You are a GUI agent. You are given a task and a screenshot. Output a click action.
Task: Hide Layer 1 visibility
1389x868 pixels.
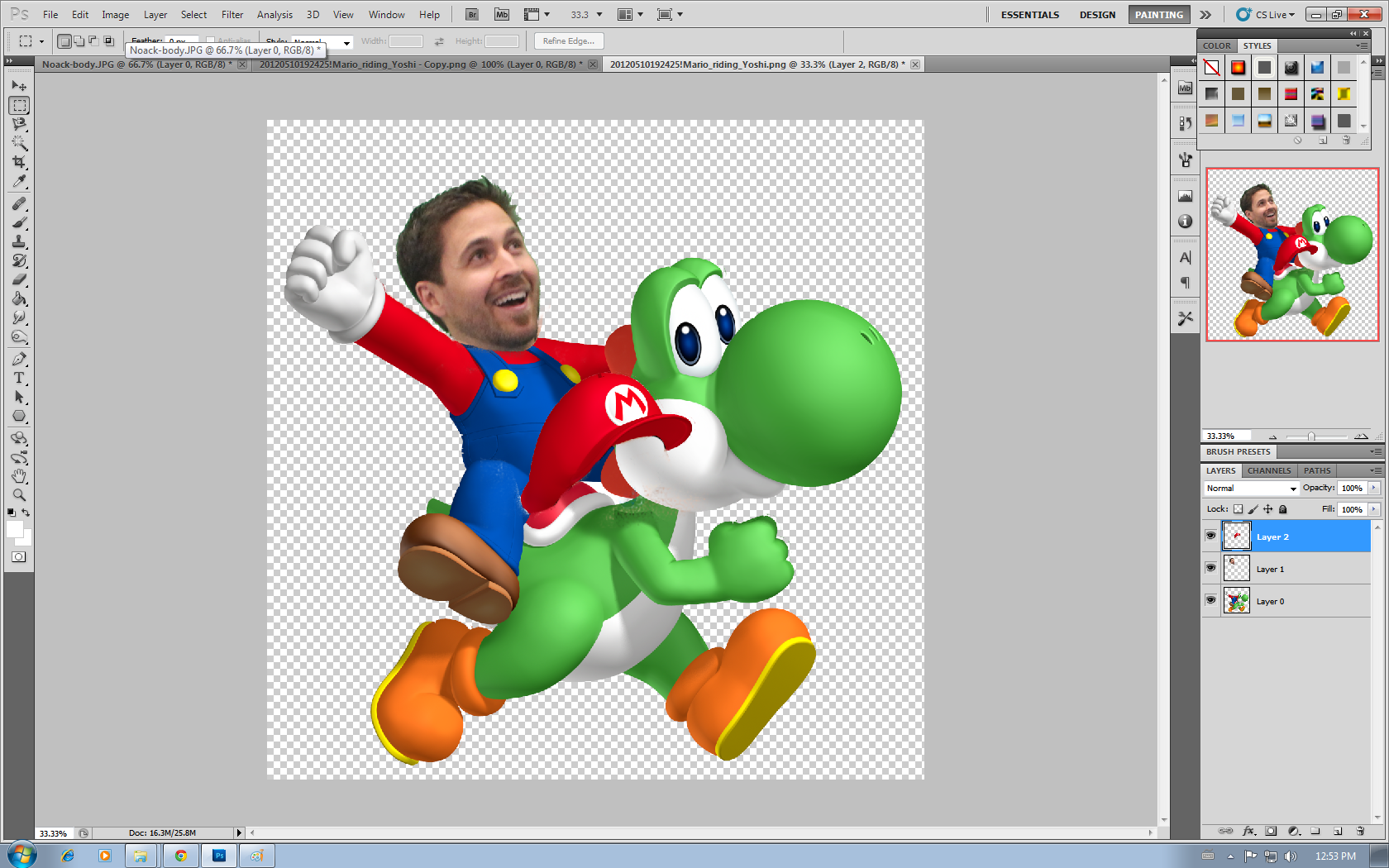(1211, 567)
